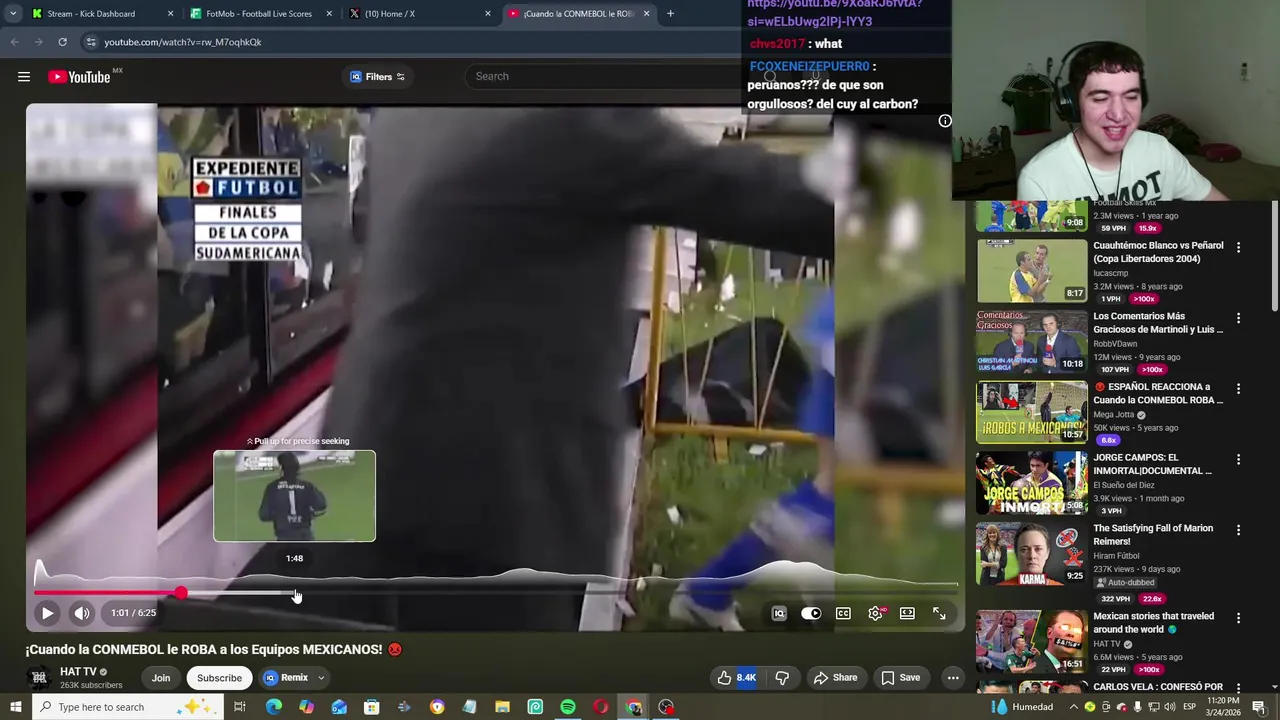
Task: Open options menu for Los Comentarios video
Action: 1238,318
